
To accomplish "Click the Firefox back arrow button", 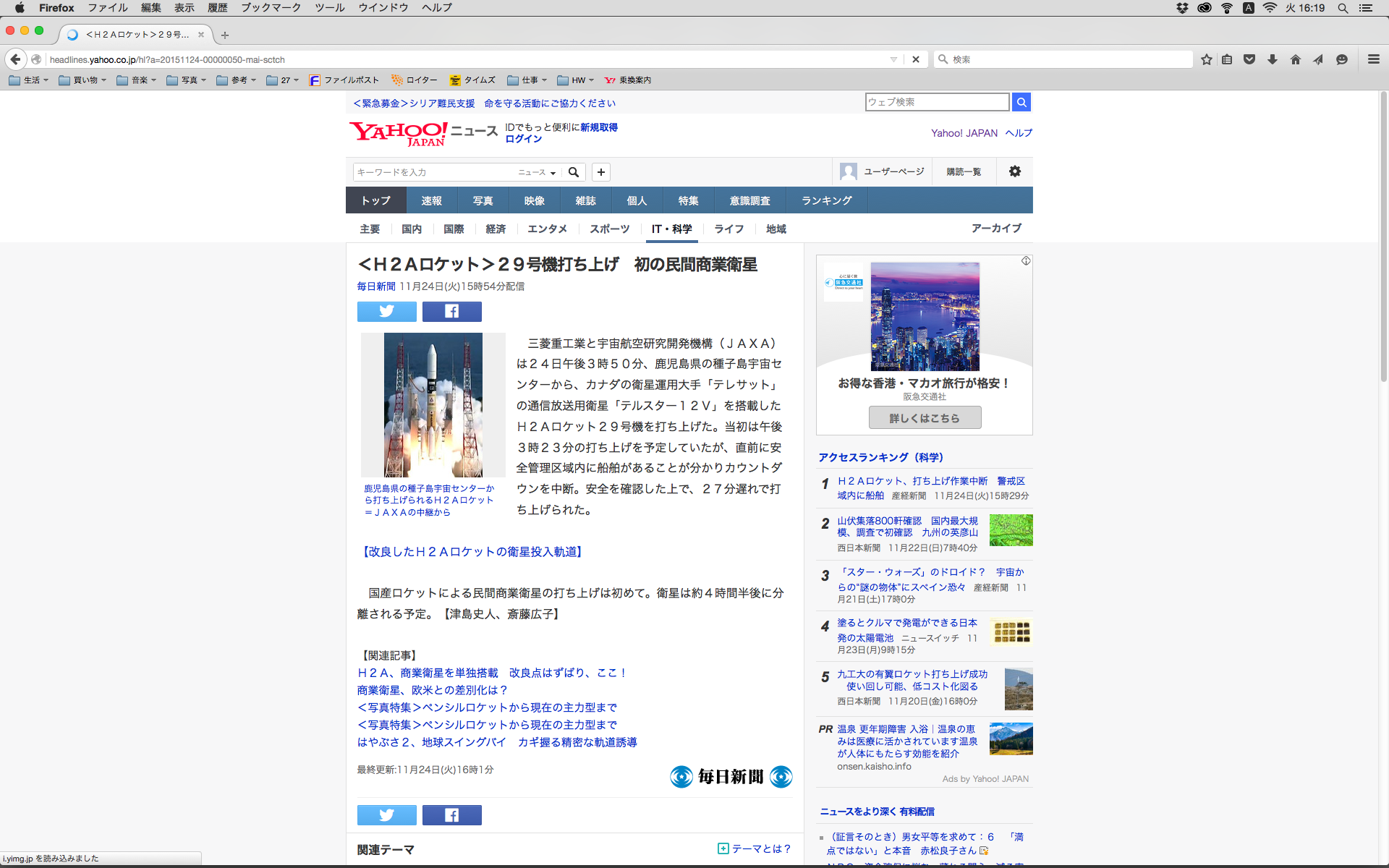I will [x=15, y=59].
